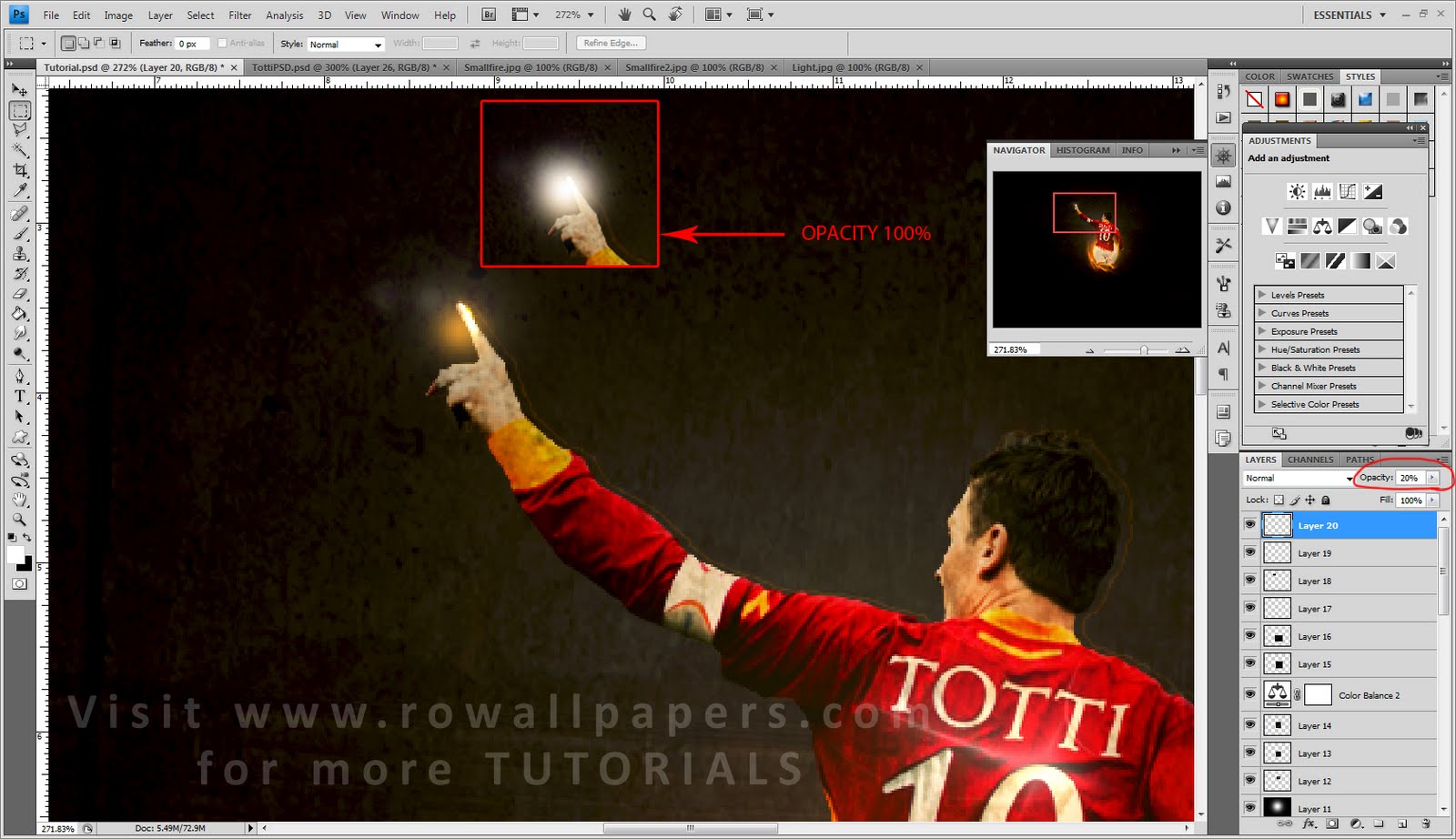Screen dimensions: 1456x839
Task: Select the Horizontal Type tool
Action: click(19, 396)
